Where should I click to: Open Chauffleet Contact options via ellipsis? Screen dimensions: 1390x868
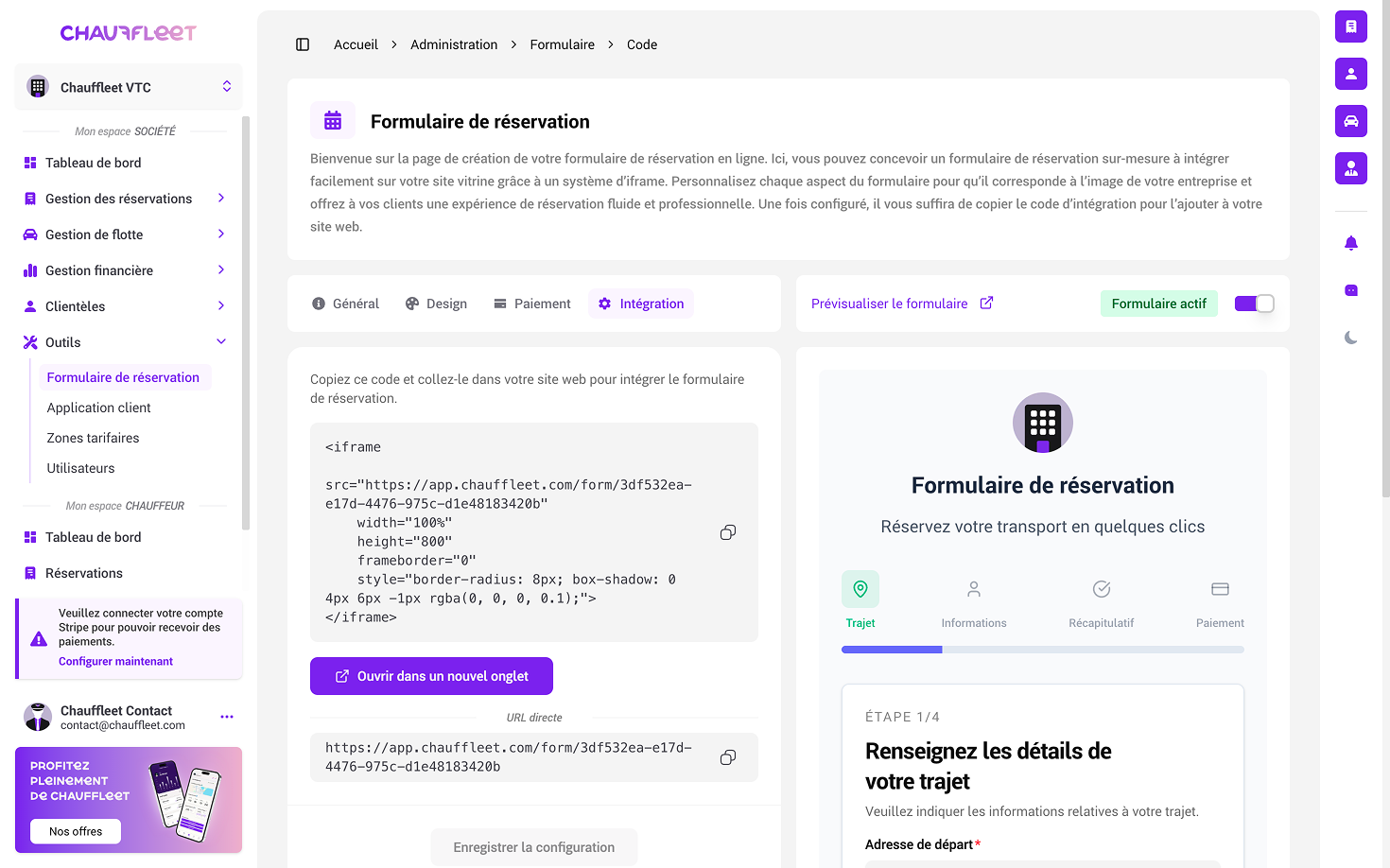point(227,717)
